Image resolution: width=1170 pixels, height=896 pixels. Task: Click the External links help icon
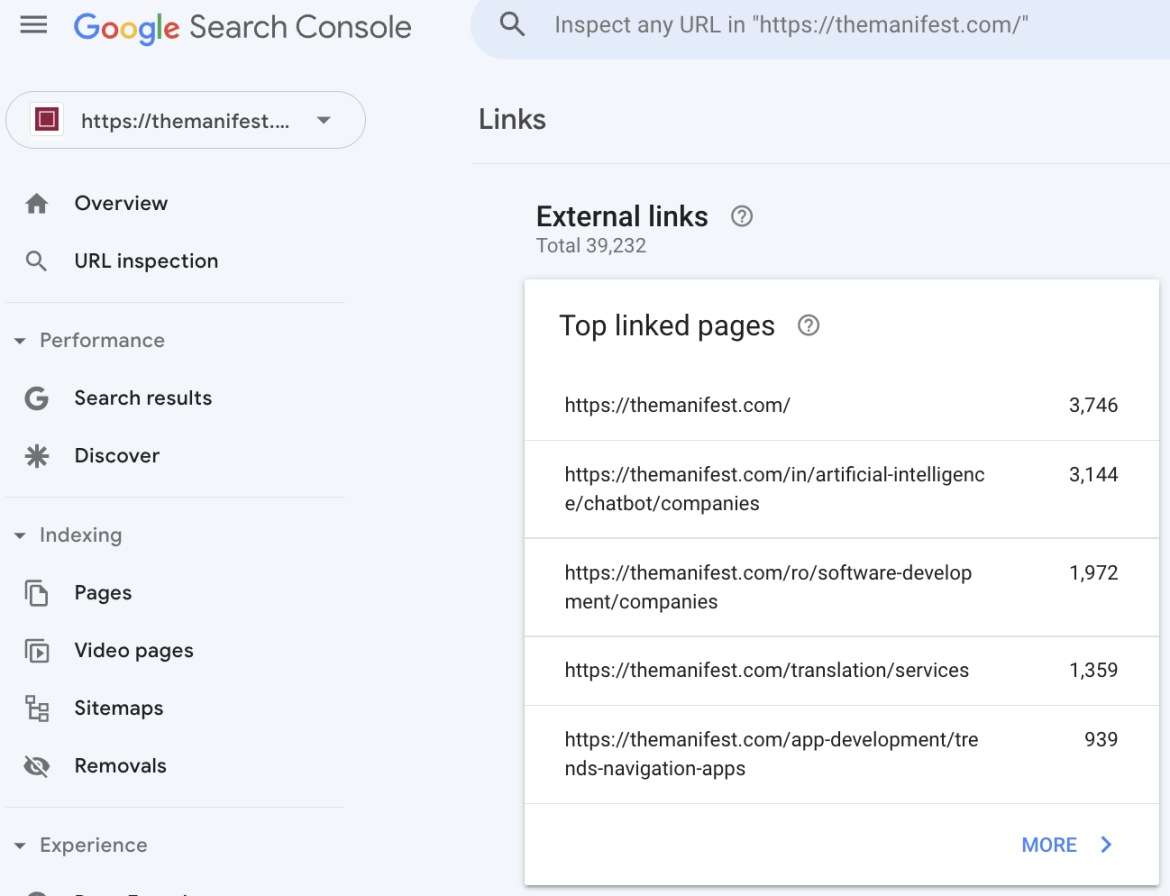click(741, 216)
